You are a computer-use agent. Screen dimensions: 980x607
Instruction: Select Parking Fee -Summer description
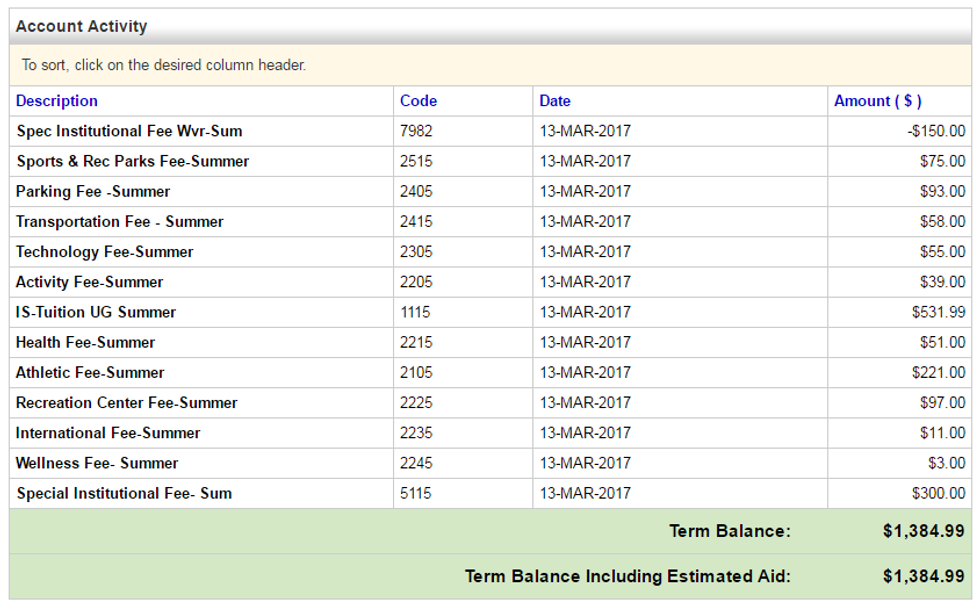93,191
